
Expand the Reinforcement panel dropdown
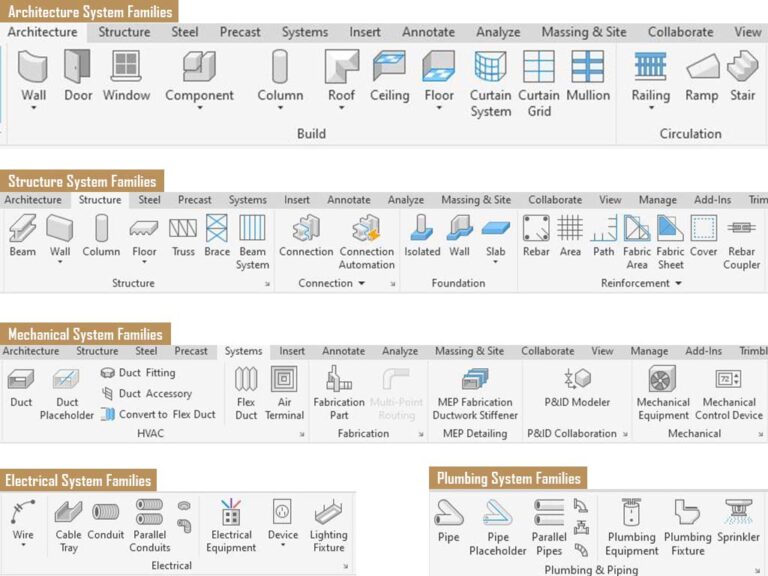(679, 284)
